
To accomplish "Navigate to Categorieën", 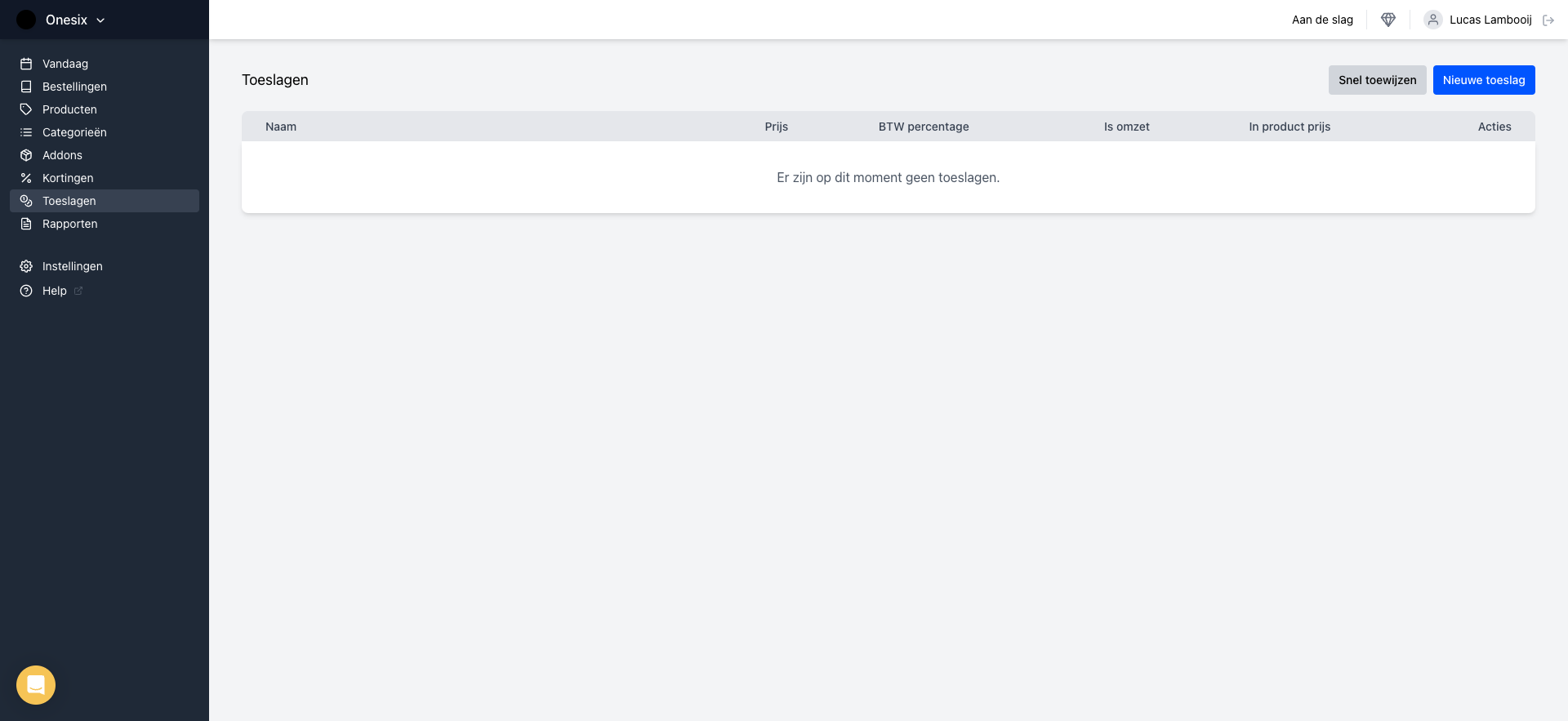I will click(x=105, y=132).
